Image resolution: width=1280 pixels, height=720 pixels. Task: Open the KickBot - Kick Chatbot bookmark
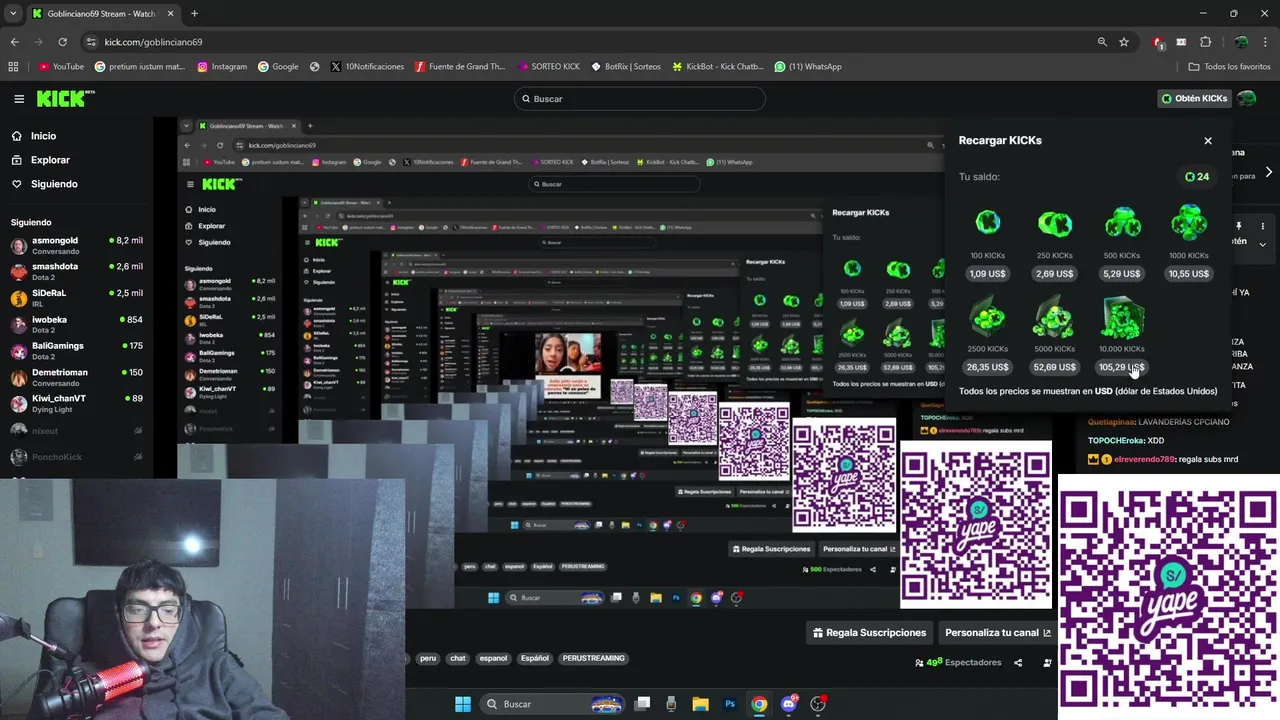click(x=718, y=67)
